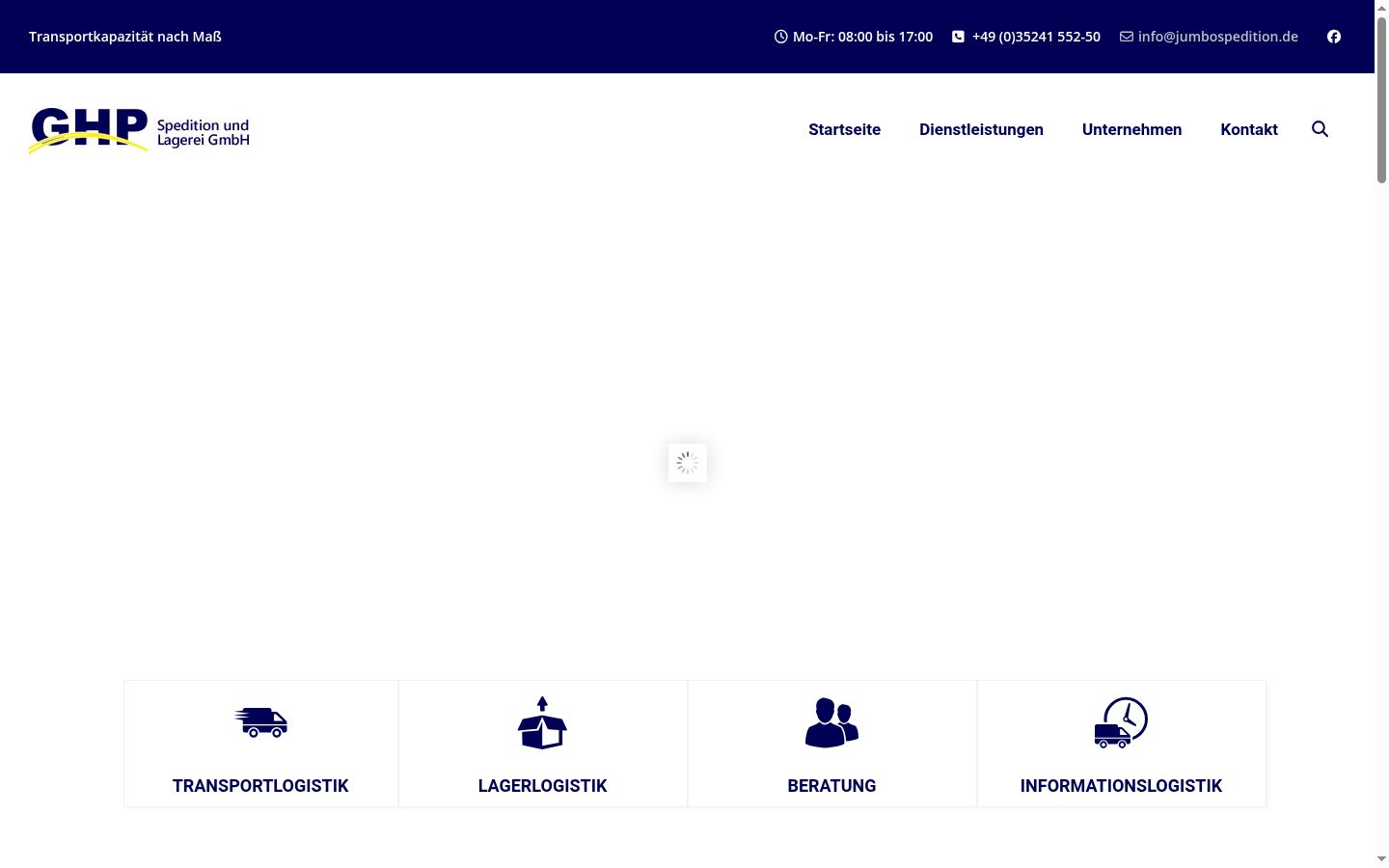Open the search magnifier icon
This screenshot has width=1389, height=868.
click(1320, 129)
